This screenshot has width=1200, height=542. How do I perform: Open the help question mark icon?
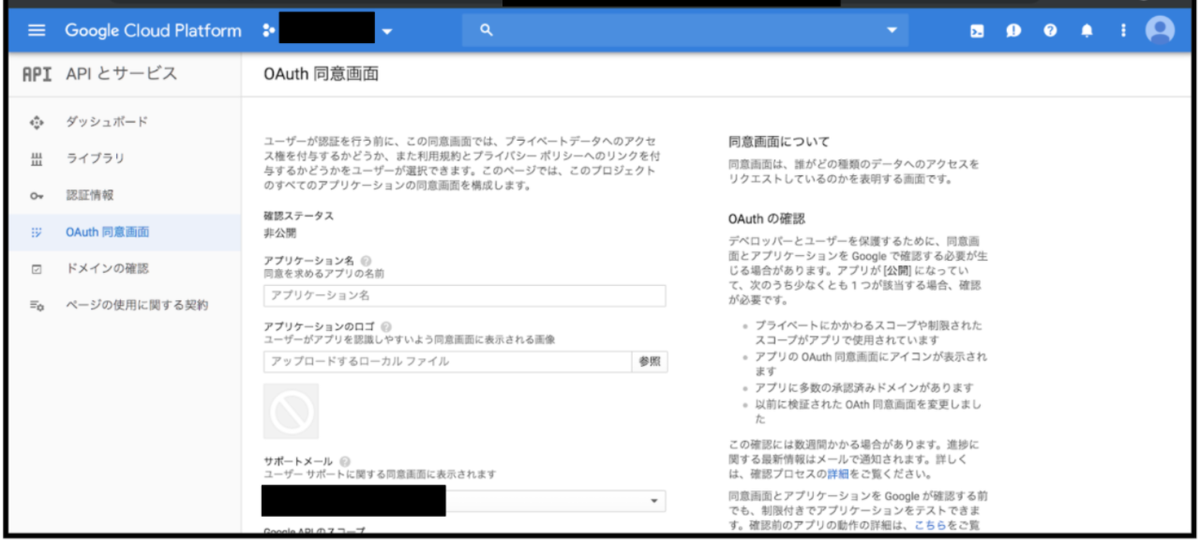[1050, 31]
